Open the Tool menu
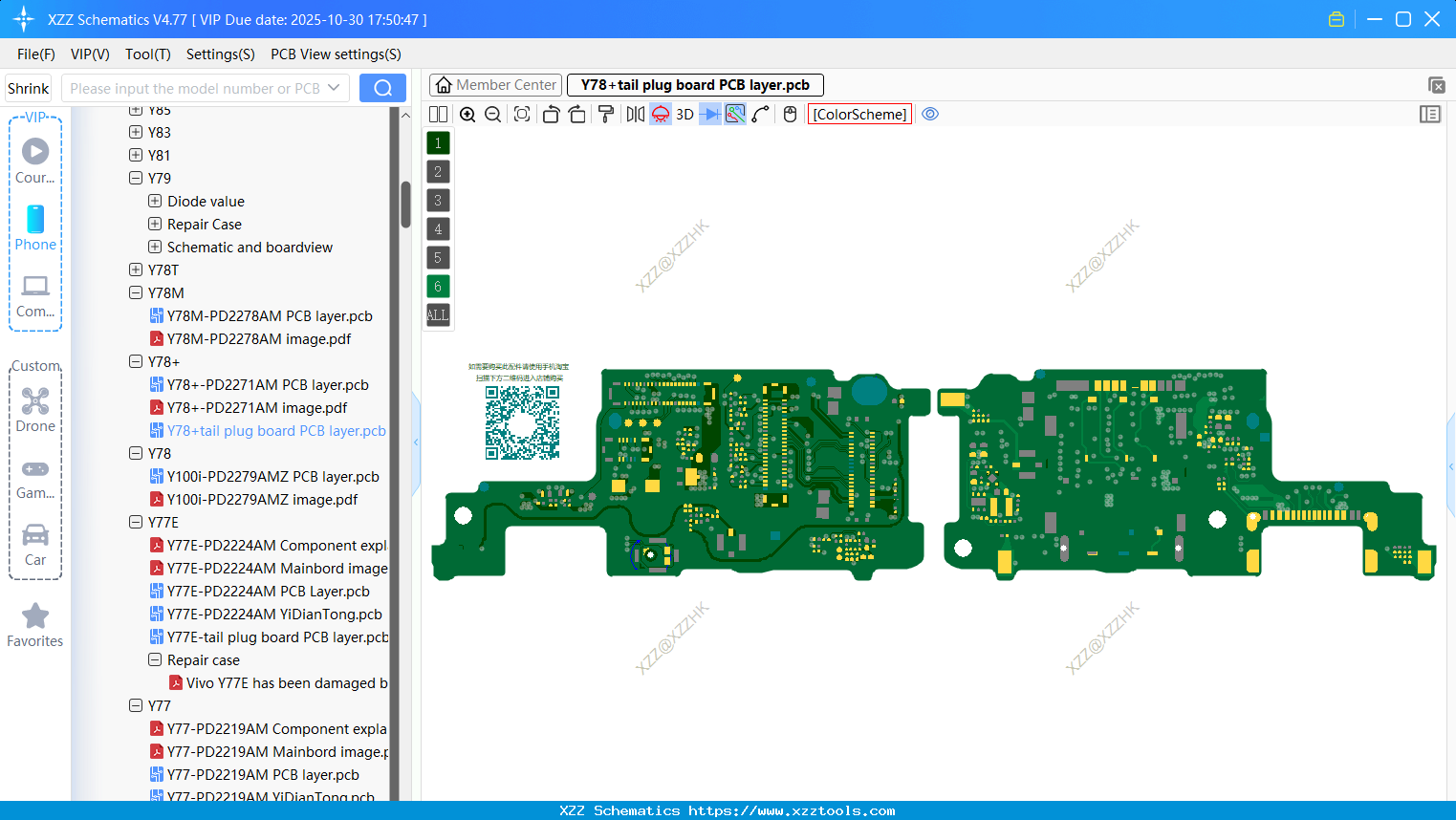 tap(147, 54)
